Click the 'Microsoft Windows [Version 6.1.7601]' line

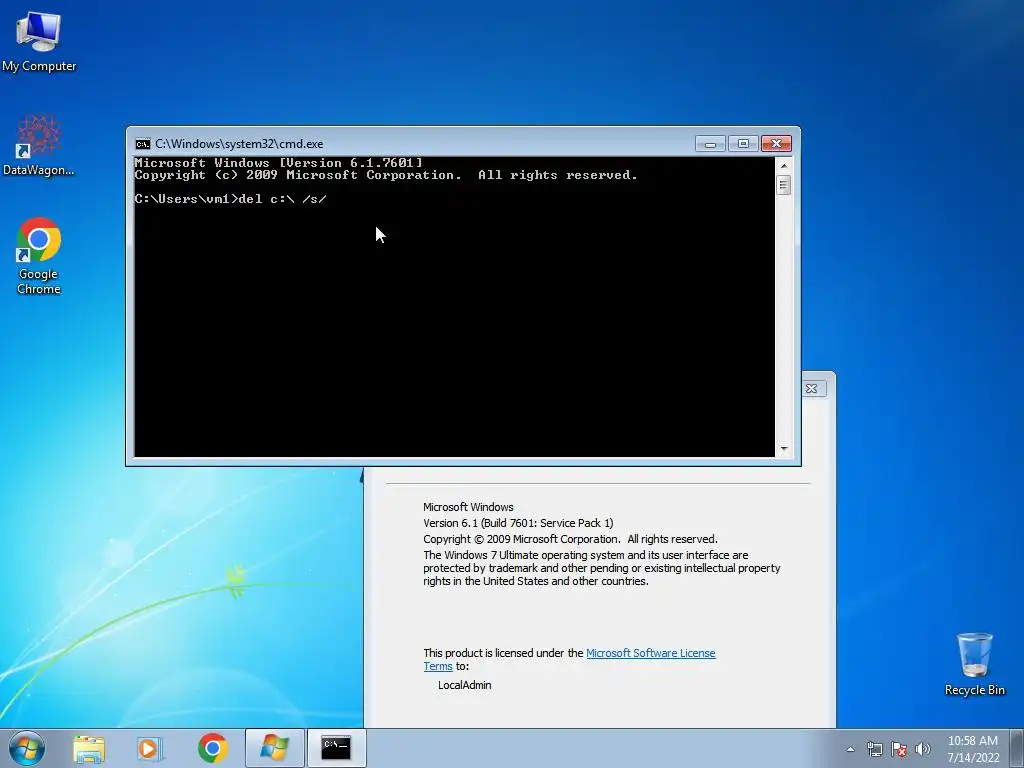pos(279,163)
